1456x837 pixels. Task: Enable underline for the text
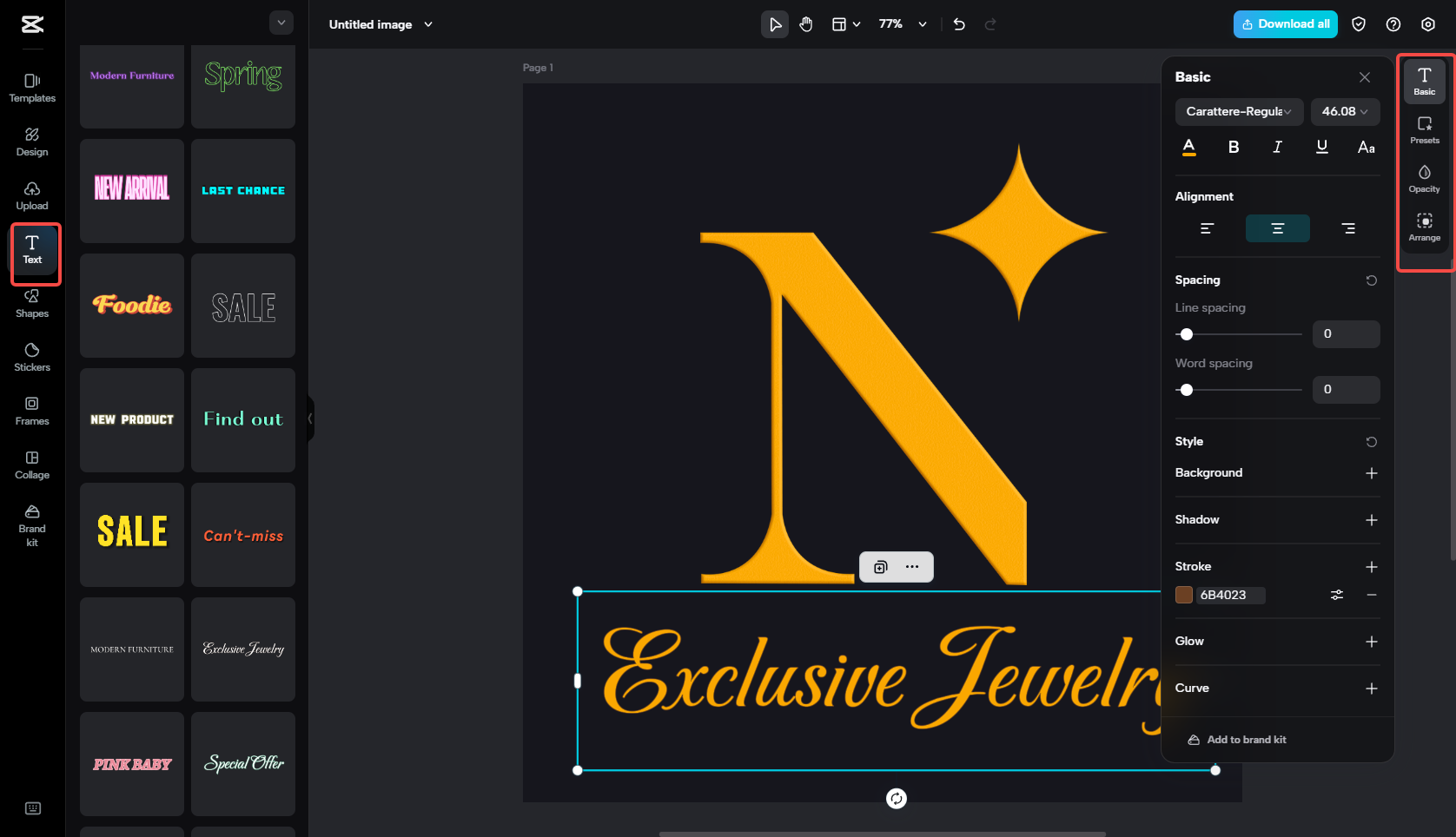(x=1321, y=148)
